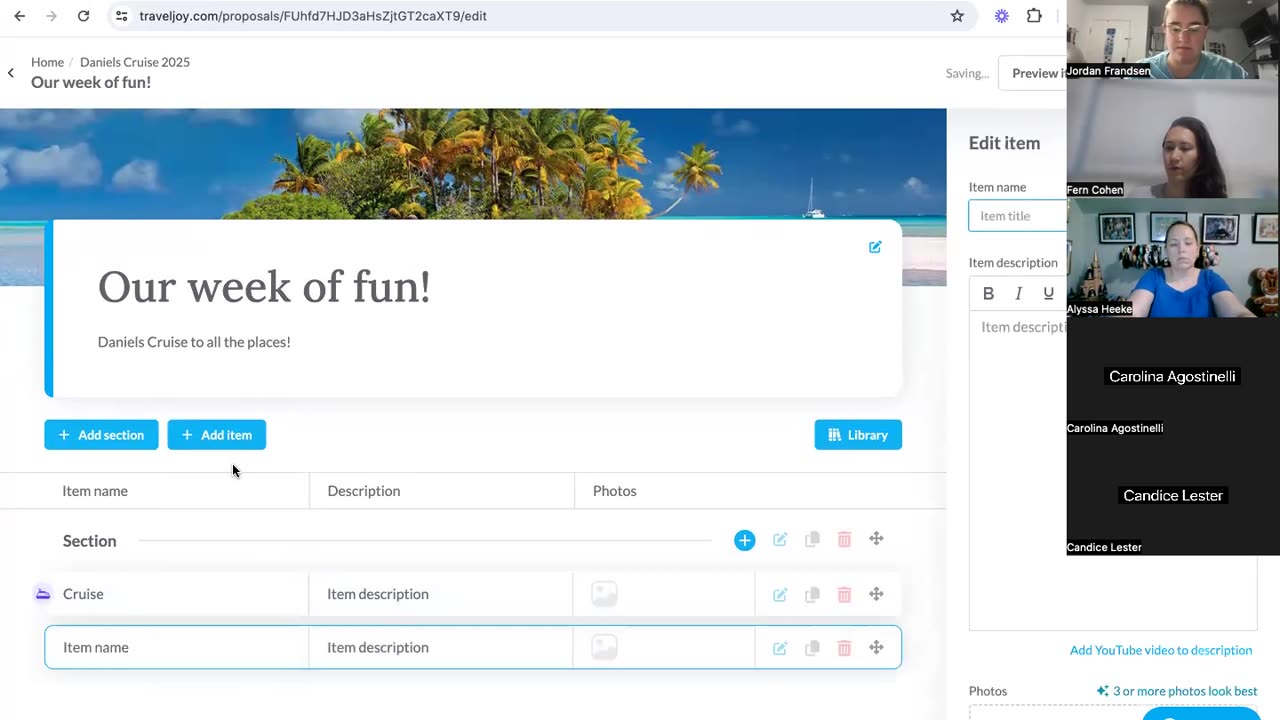Toggle italic in item description editor

tap(1018, 293)
